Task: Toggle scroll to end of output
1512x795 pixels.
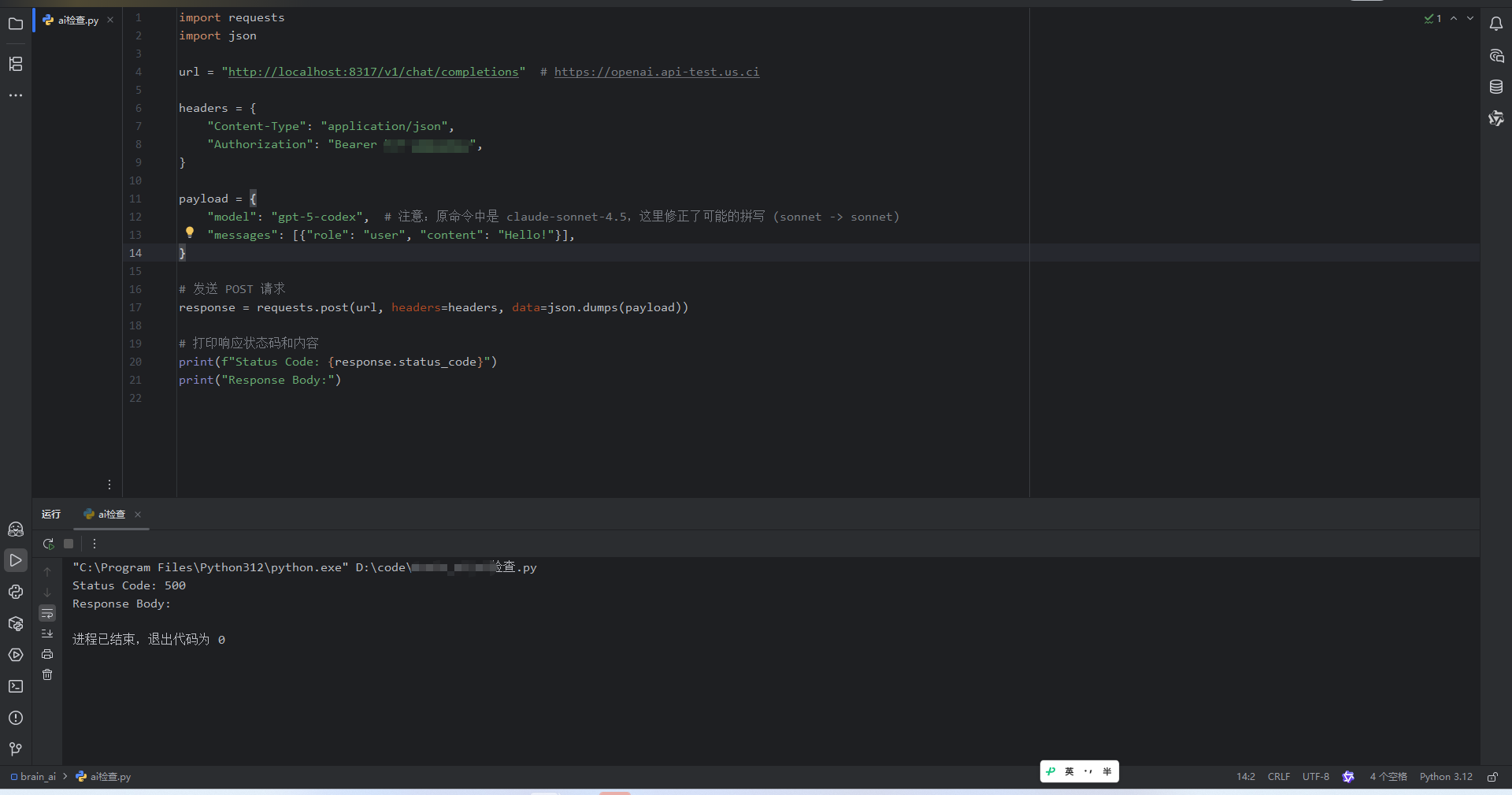Action: [47, 633]
